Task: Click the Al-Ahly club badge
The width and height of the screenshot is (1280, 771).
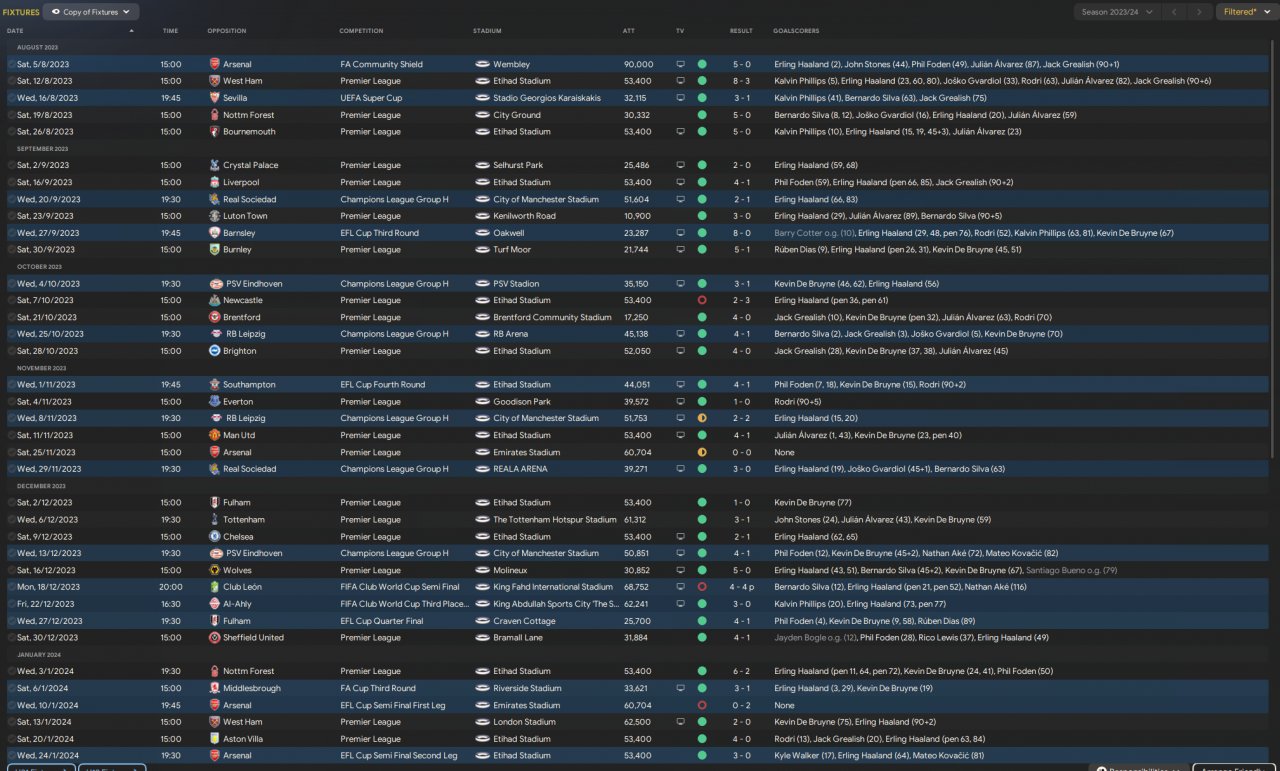Action: click(214, 604)
